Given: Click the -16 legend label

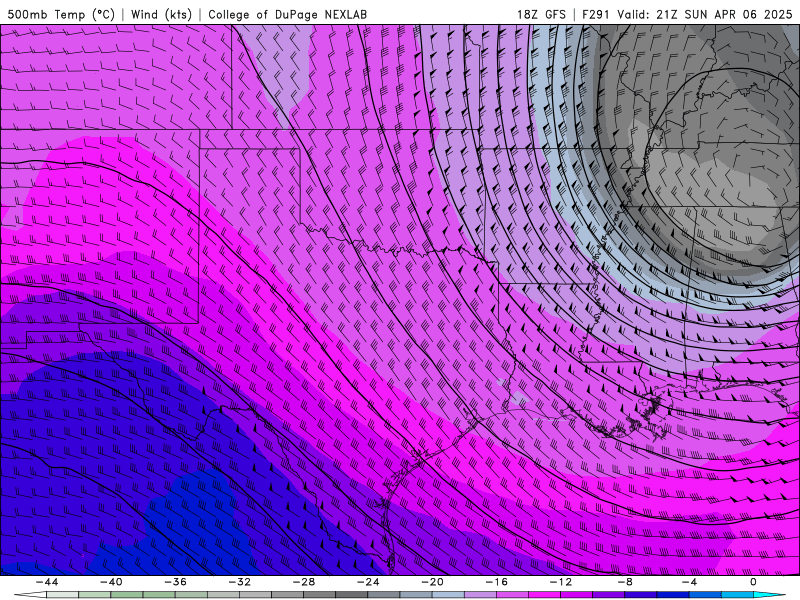Looking at the screenshot, I should [496, 582].
